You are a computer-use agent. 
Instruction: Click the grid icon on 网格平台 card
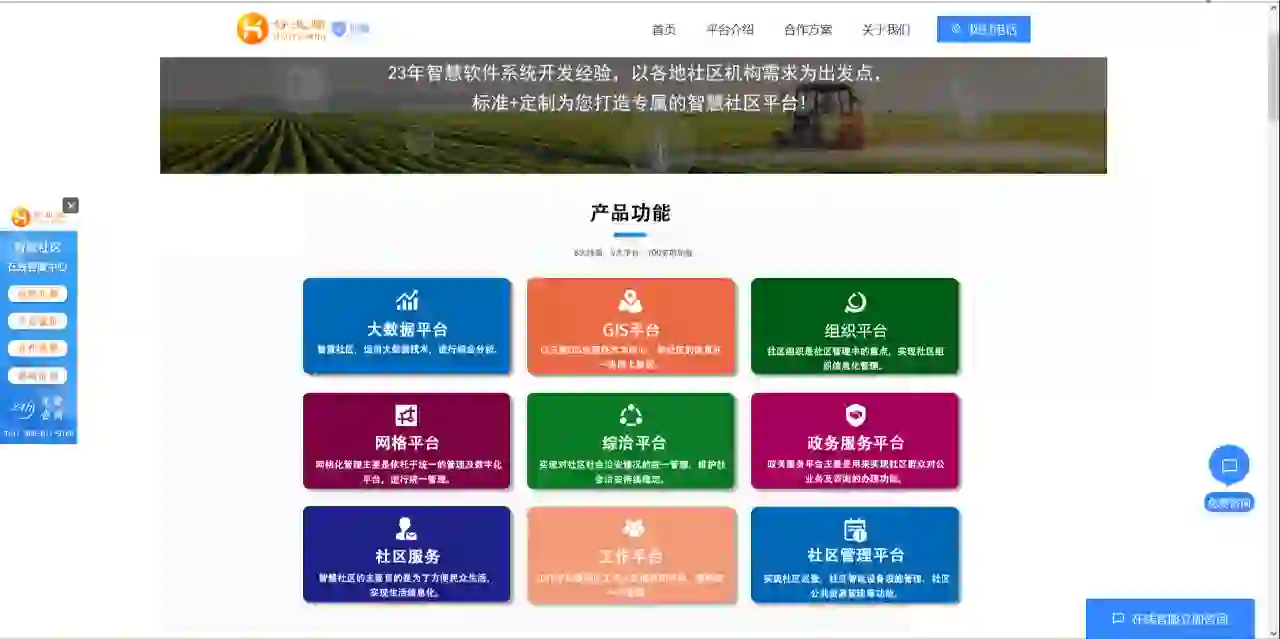406,413
